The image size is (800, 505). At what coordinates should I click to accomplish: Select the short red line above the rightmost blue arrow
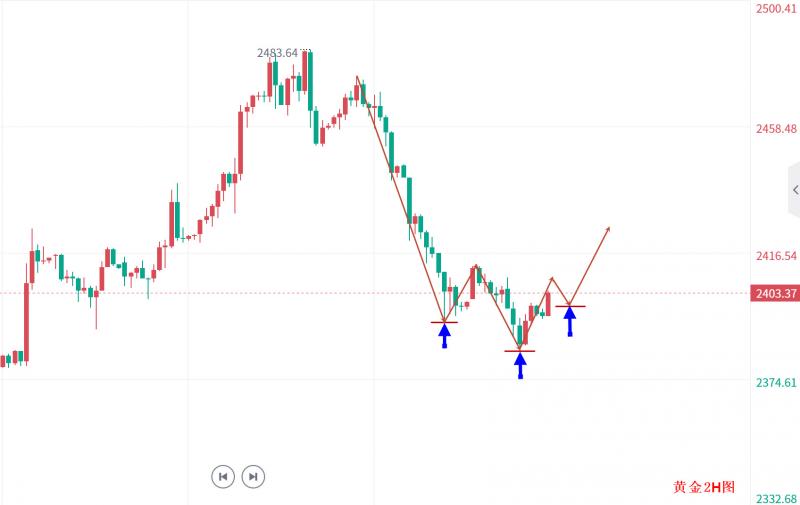pyautogui.click(x=570, y=305)
